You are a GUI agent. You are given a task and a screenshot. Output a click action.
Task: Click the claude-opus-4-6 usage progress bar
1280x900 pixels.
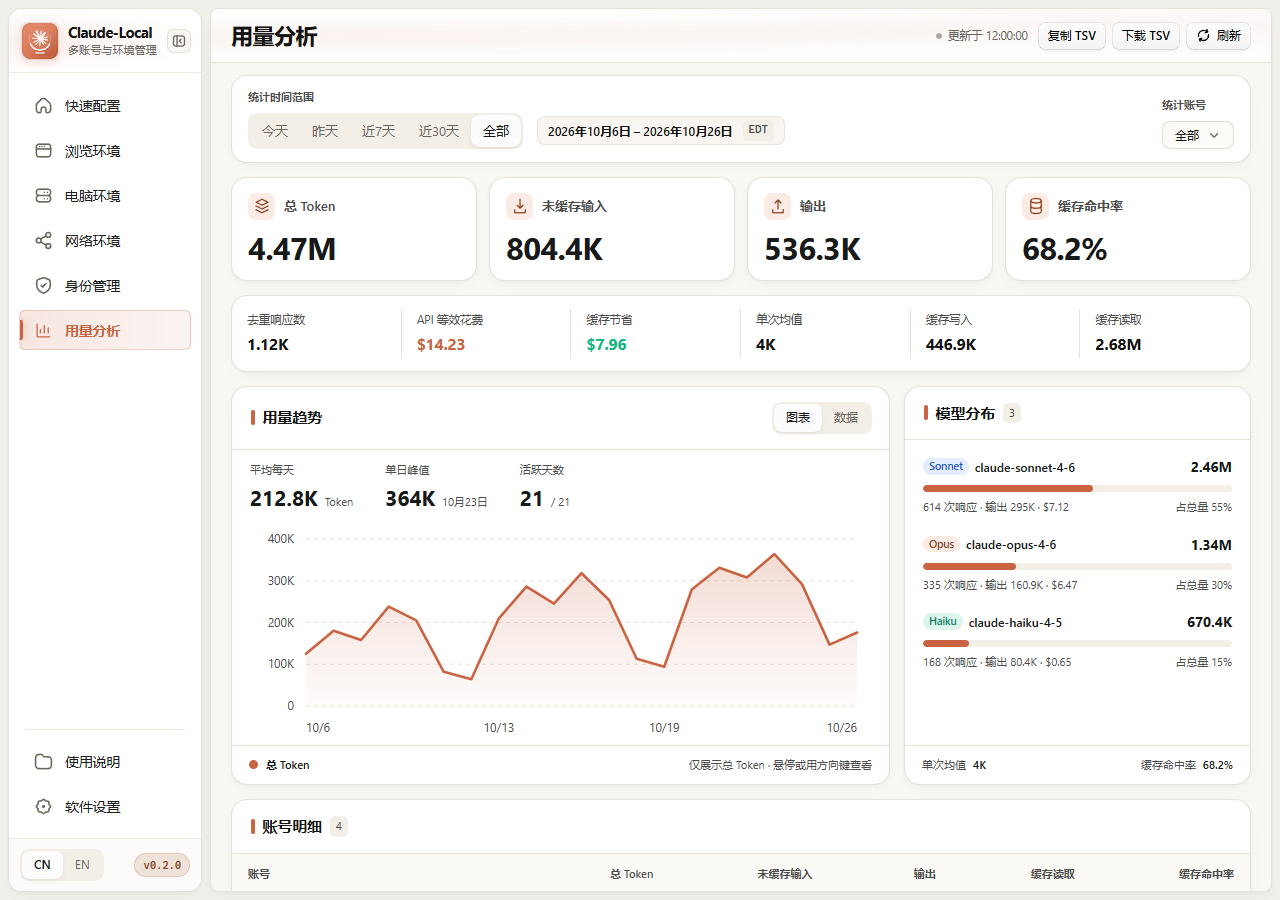1077,566
